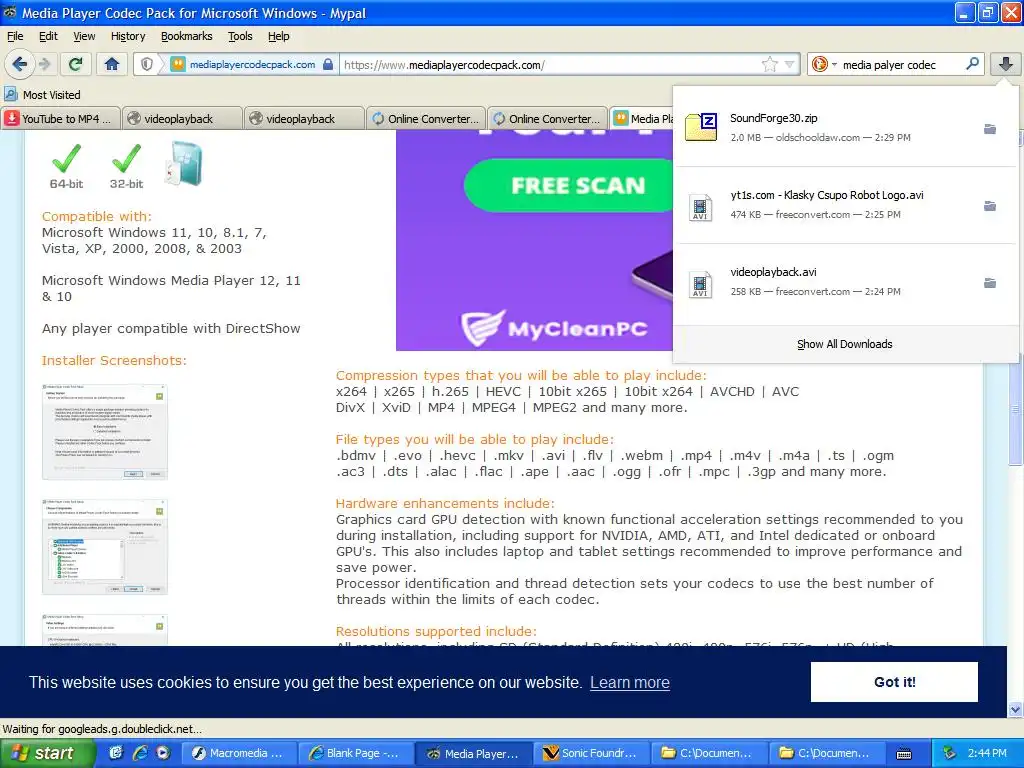1024x768 pixels.
Task: Select the Media Player taskbar button
Action: (473, 753)
